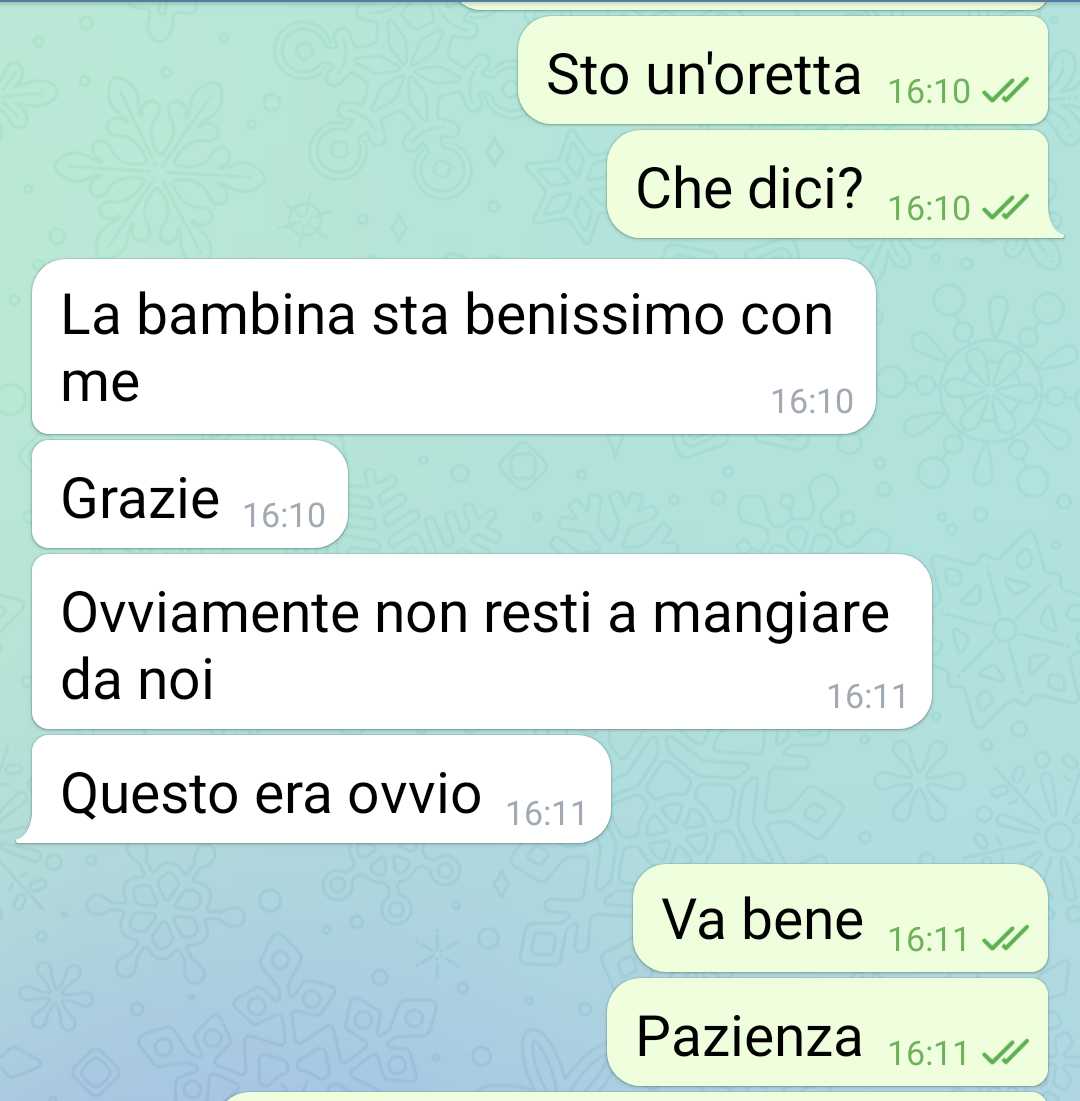This screenshot has height=1101, width=1080.
Task: Click the 16:10 time under 'La bambina' message
Action: tap(812, 402)
